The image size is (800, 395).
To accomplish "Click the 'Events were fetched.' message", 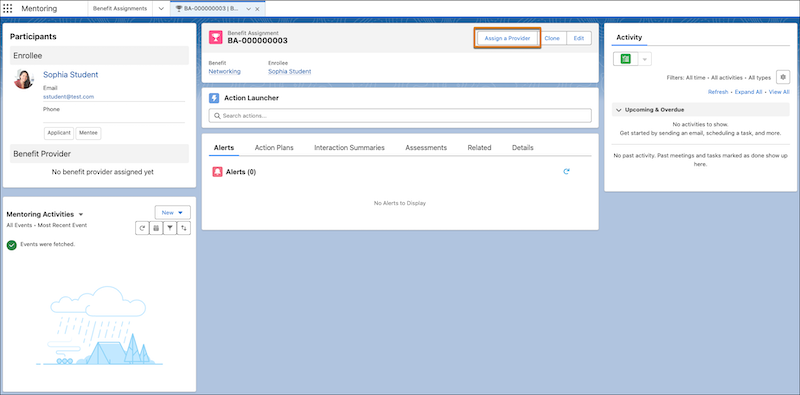I will [x=47, y=244].
